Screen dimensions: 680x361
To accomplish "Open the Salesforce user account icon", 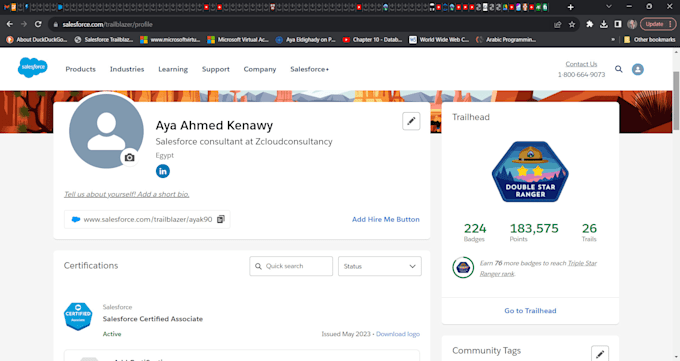I will click(638, 69).
